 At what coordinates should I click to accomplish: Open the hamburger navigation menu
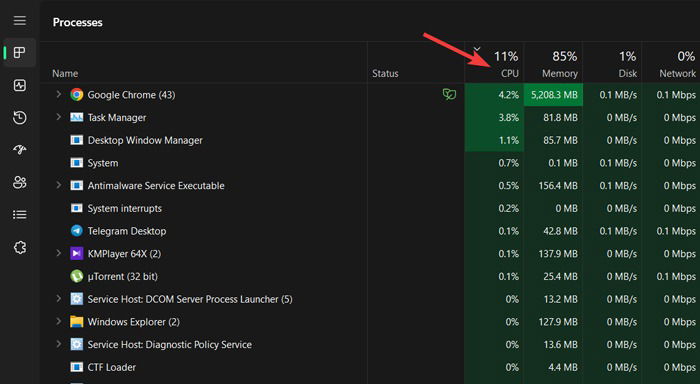(20, 21)
